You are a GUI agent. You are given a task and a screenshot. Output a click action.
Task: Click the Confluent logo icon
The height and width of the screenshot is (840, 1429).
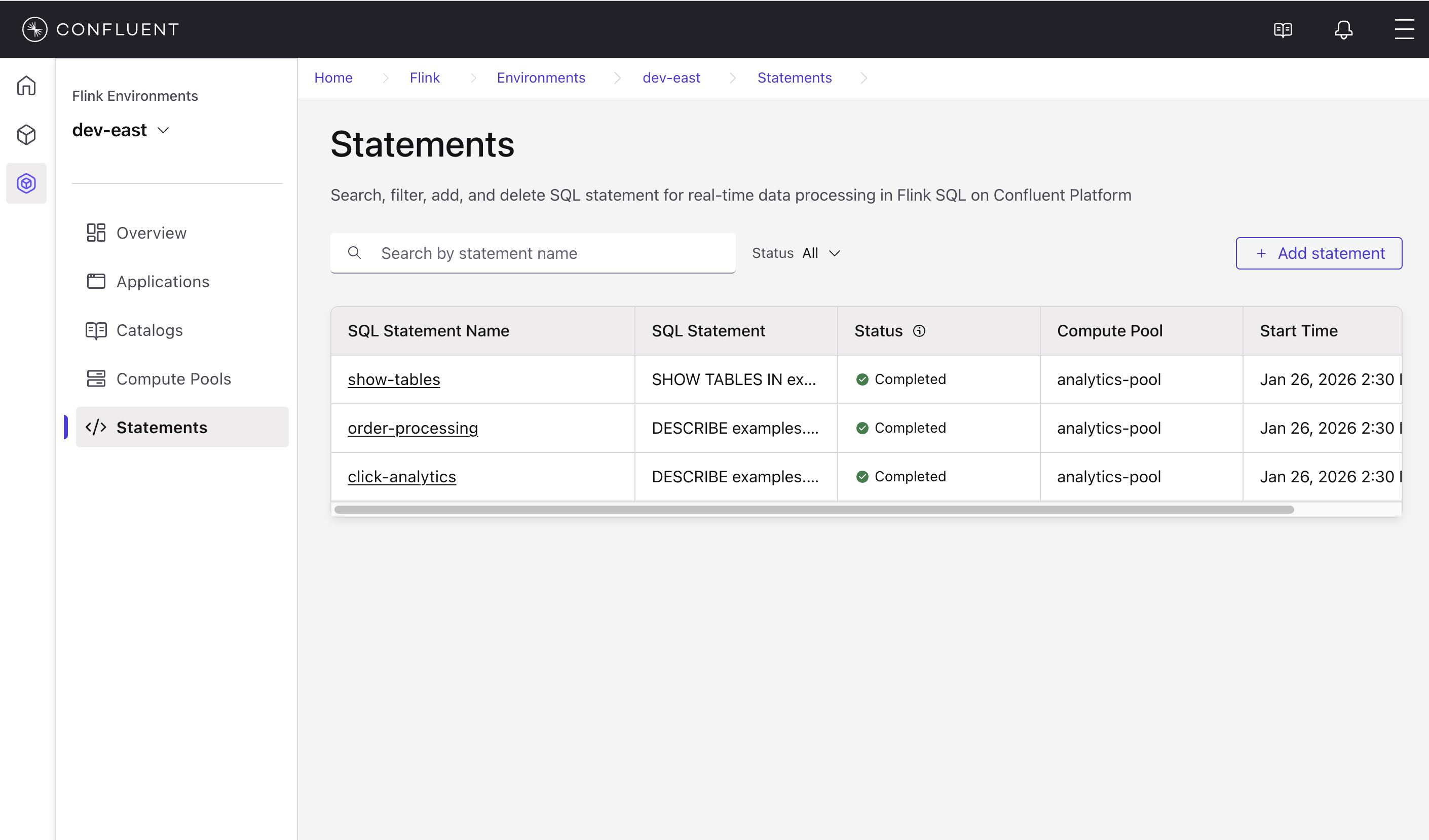tap(34, 29)
